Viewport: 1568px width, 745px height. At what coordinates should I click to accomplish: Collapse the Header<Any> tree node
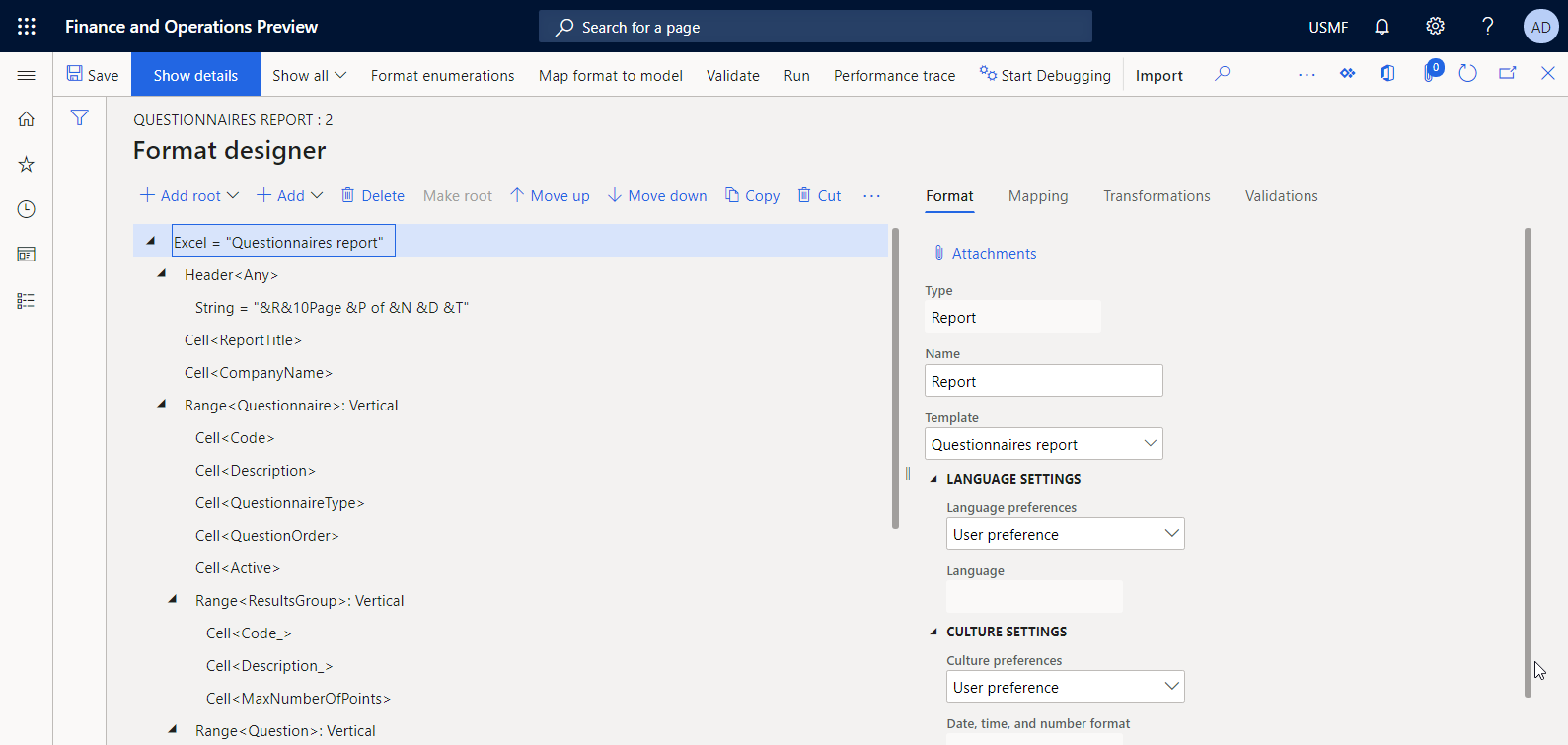click(162, 274)
